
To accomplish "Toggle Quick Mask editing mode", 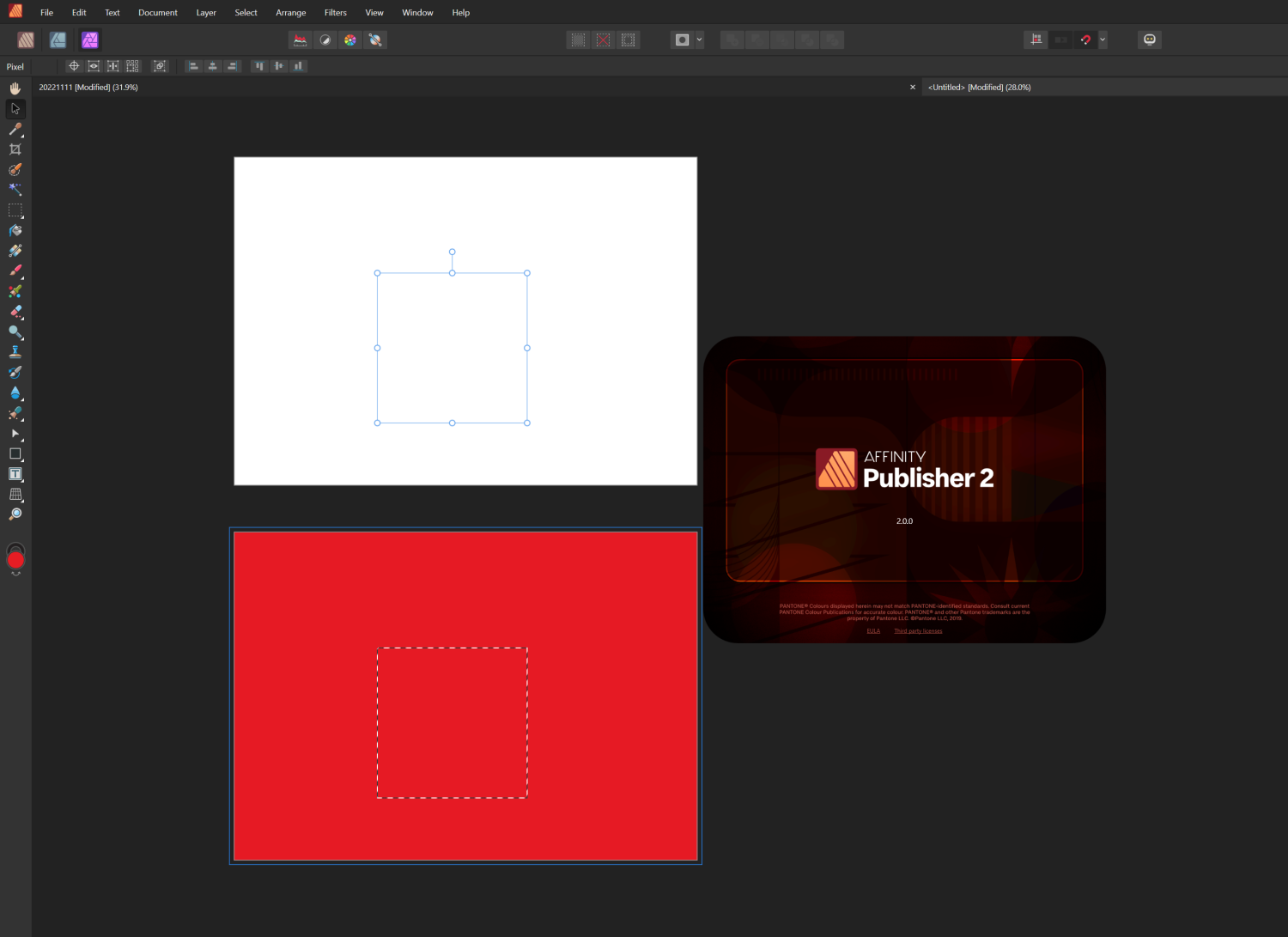I will [x=683, y=40].
